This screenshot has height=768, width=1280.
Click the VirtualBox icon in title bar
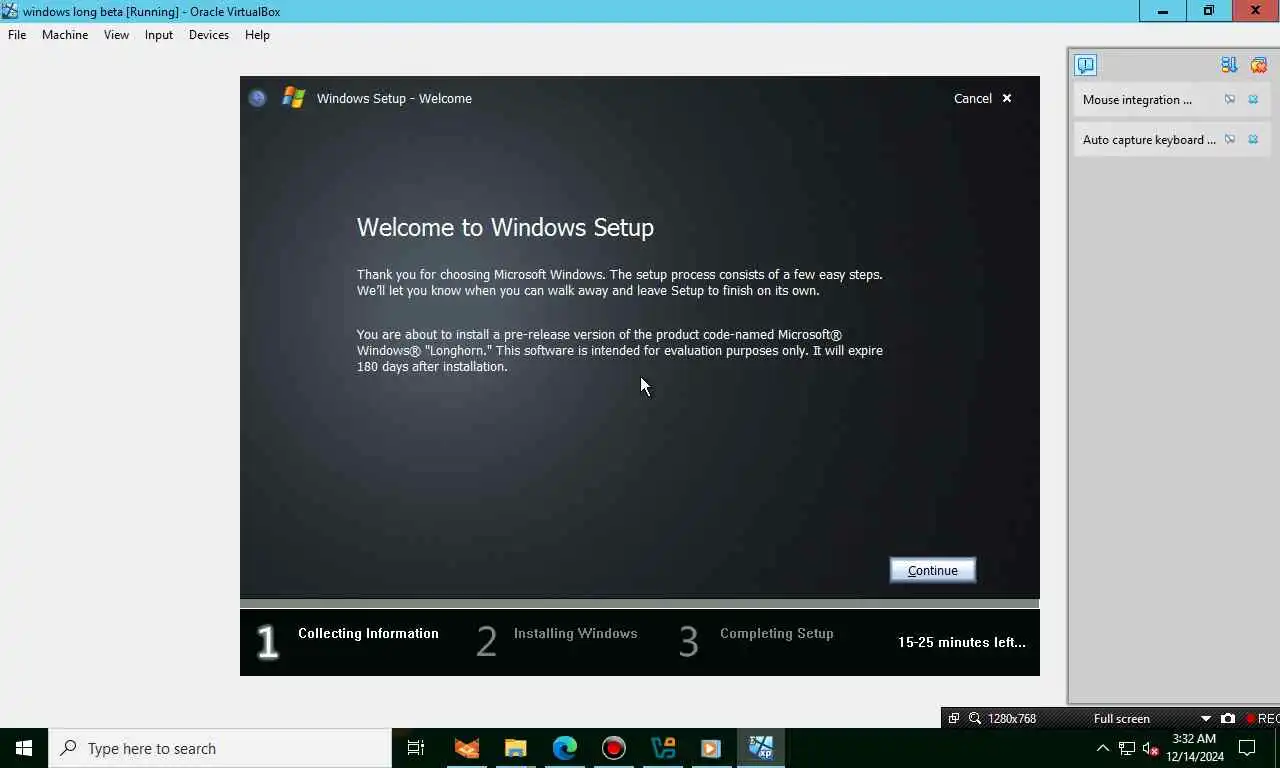click(x=10, y=11)
